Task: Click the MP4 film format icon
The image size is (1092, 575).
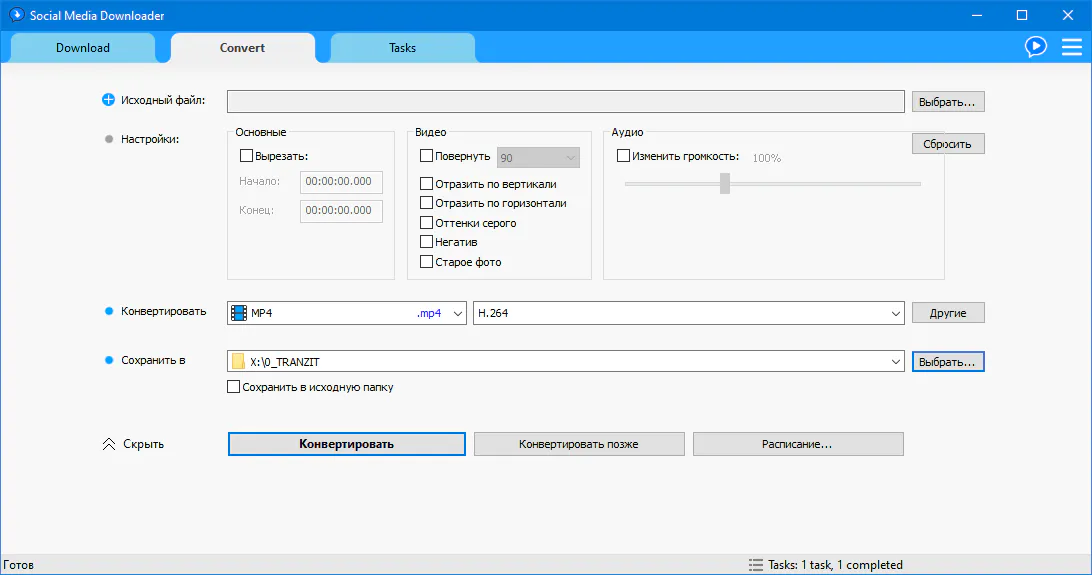Action: (238, 313)
